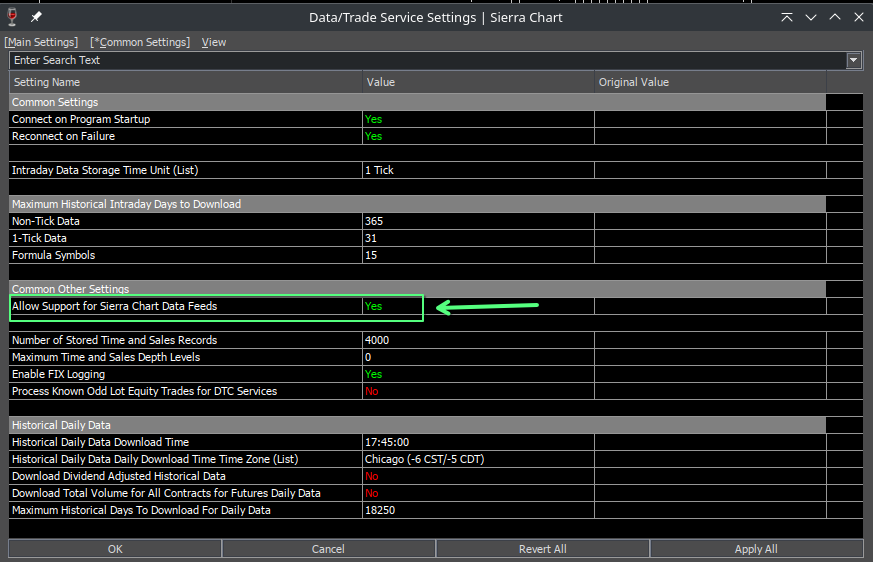Image resolution: width=873 pixels, height=562 pixels.
Task: Close the Data/Trade Service Settings window
Action: tap(859, 17)
